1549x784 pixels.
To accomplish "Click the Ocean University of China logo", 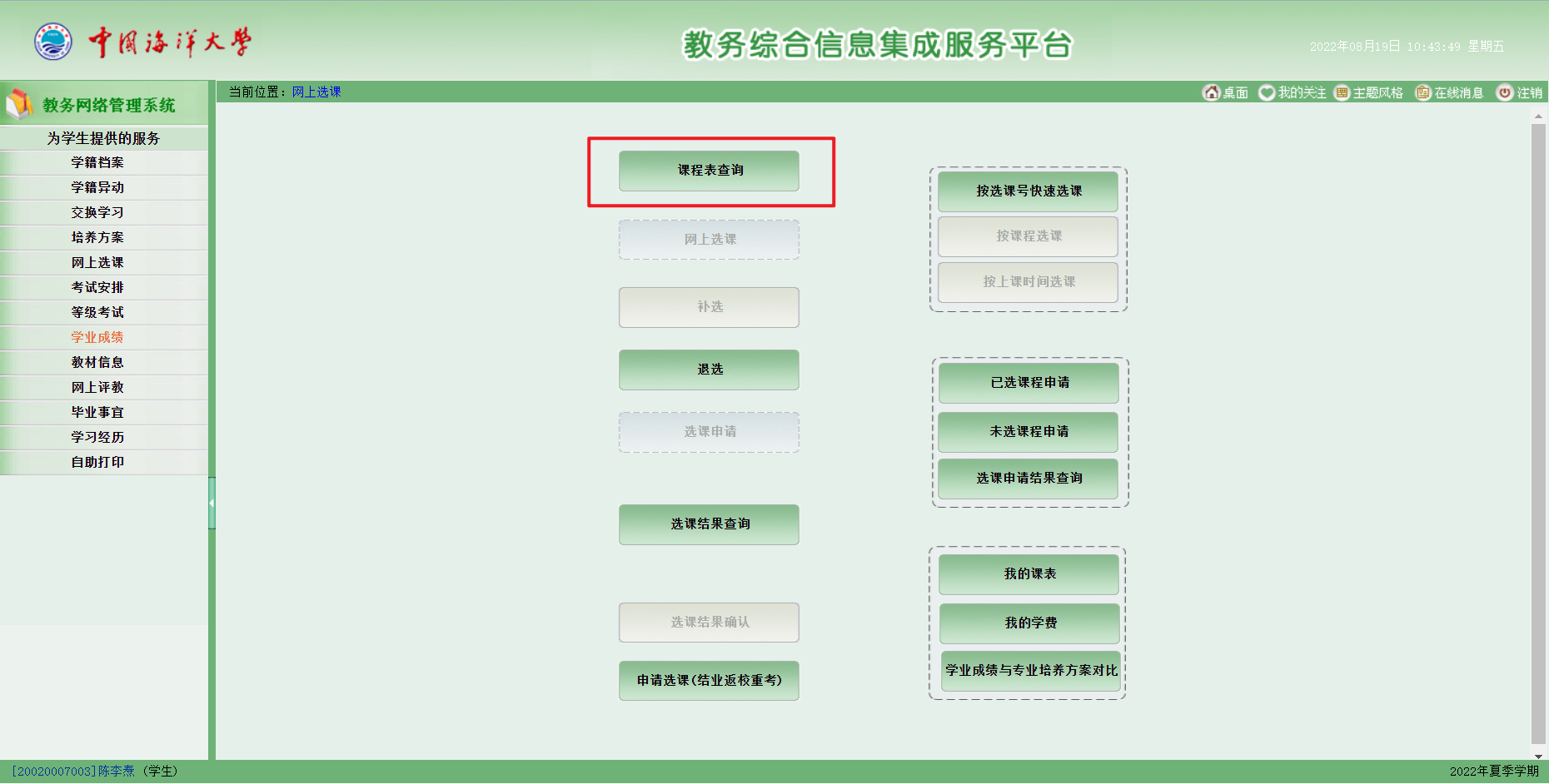I will 53,42.
